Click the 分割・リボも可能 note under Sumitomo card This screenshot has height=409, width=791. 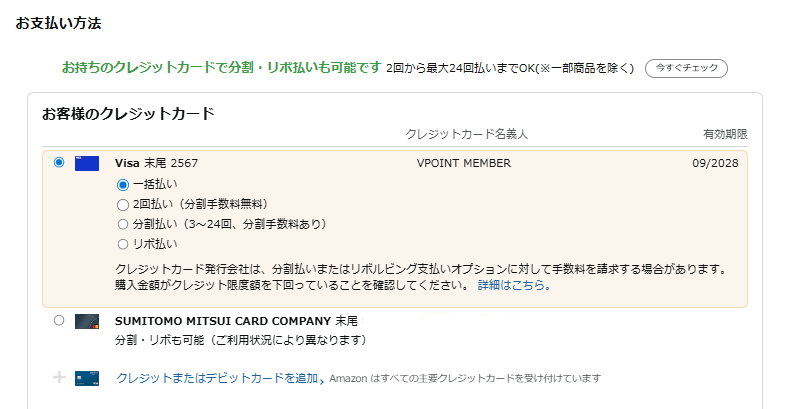click(x=241, y=340)
